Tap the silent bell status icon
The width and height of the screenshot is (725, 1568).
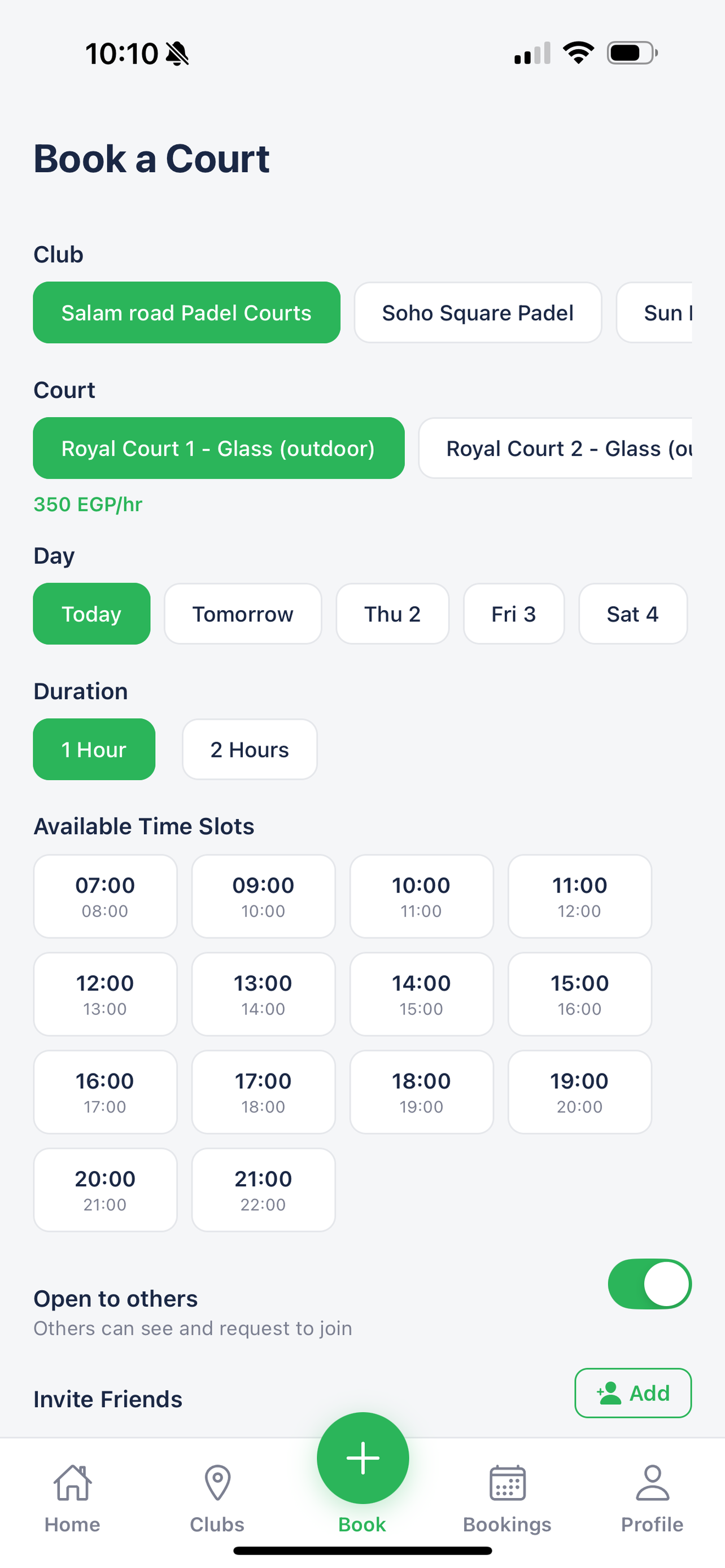pyautogui.click(x=177, y=54)
